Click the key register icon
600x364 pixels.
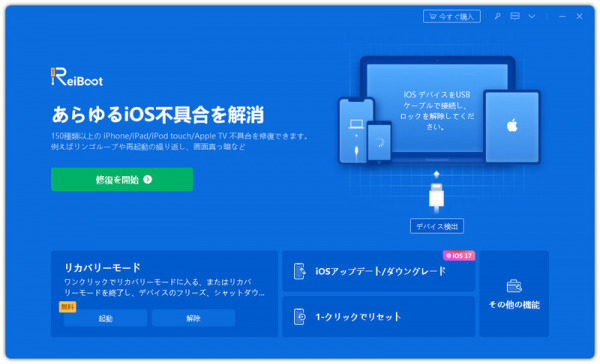tap(497, 16)
